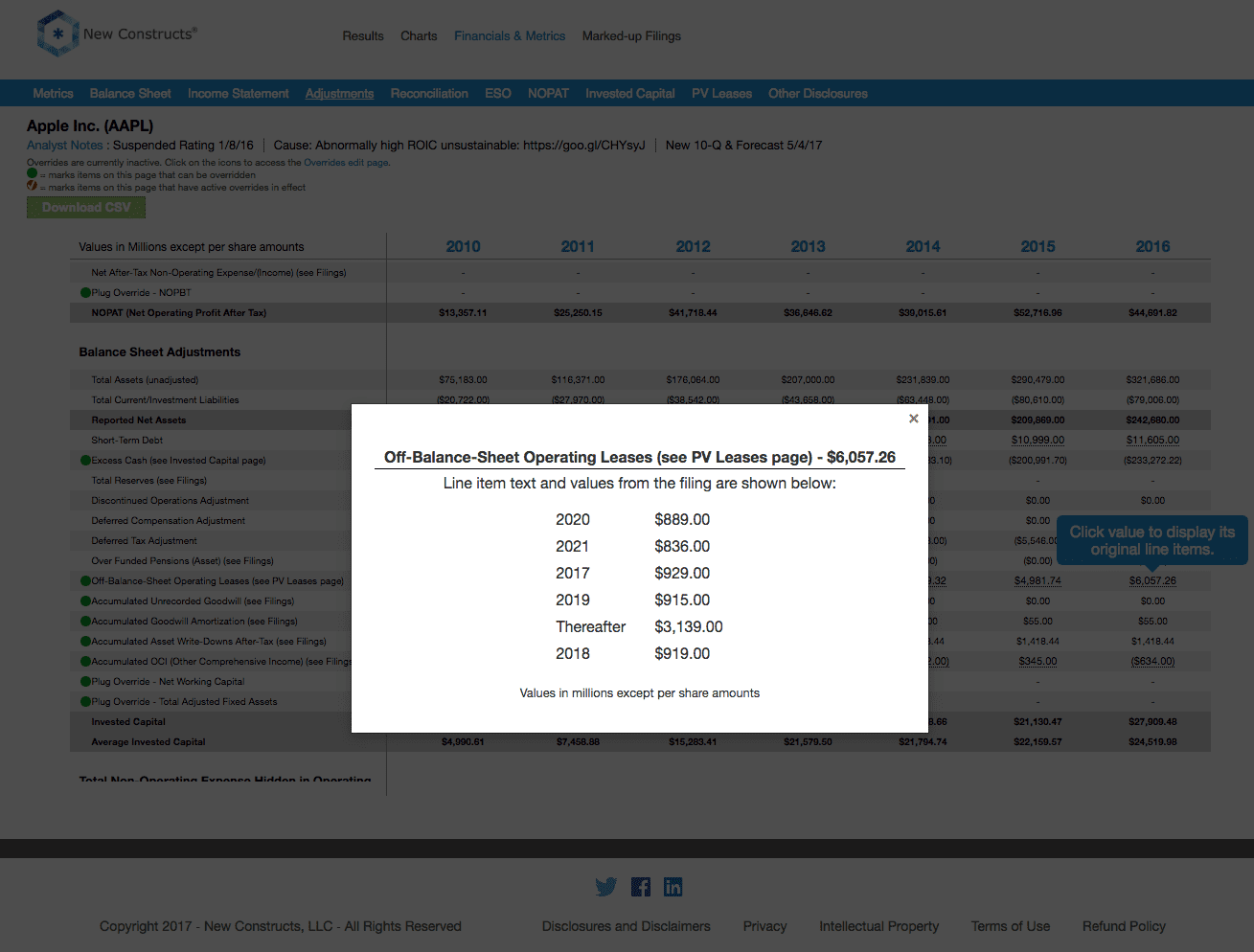Click the popup's 2017 value $929.00

click(682, 573)
